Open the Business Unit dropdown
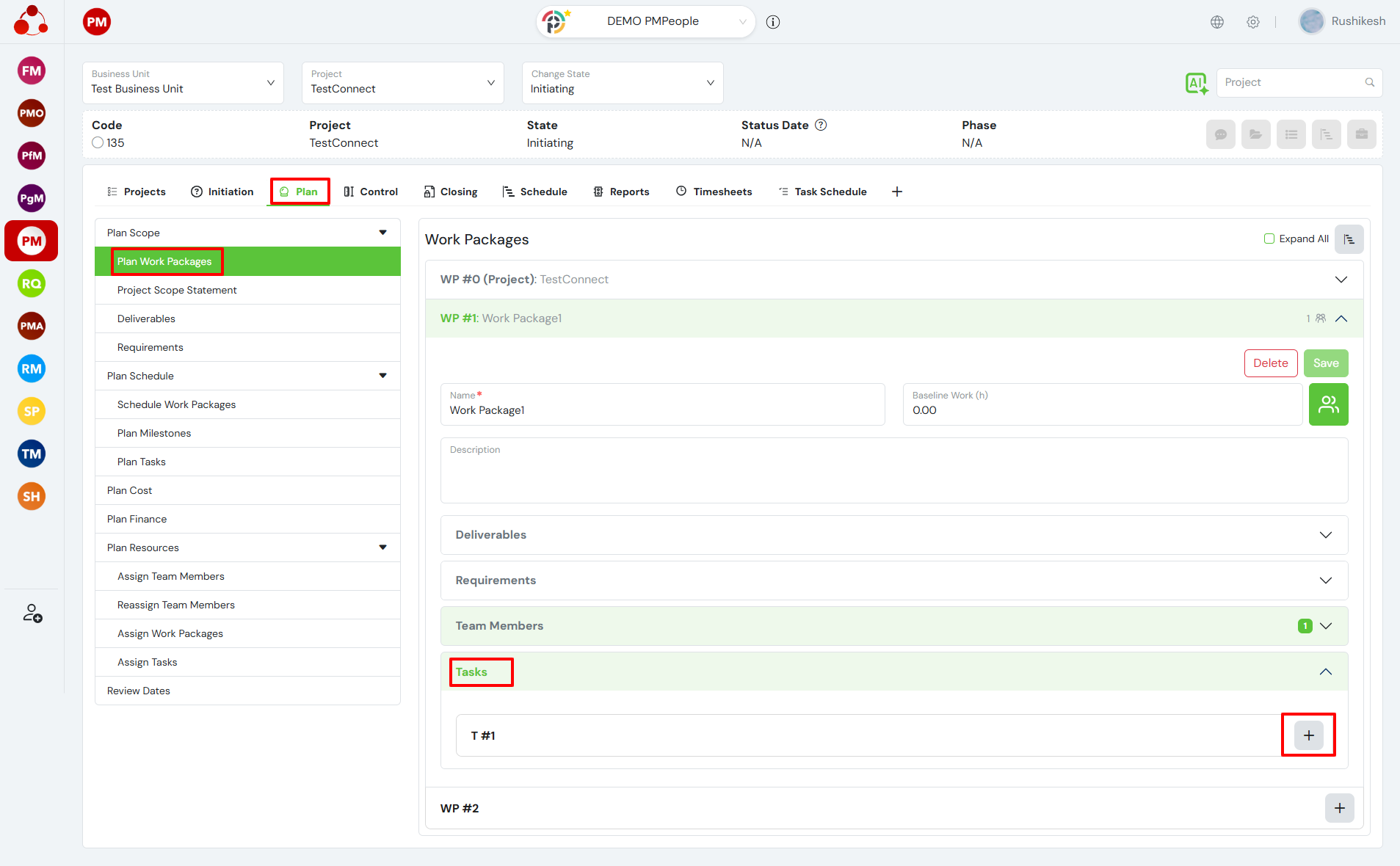Screen dimensions: 1400x866 pos(183,83)
